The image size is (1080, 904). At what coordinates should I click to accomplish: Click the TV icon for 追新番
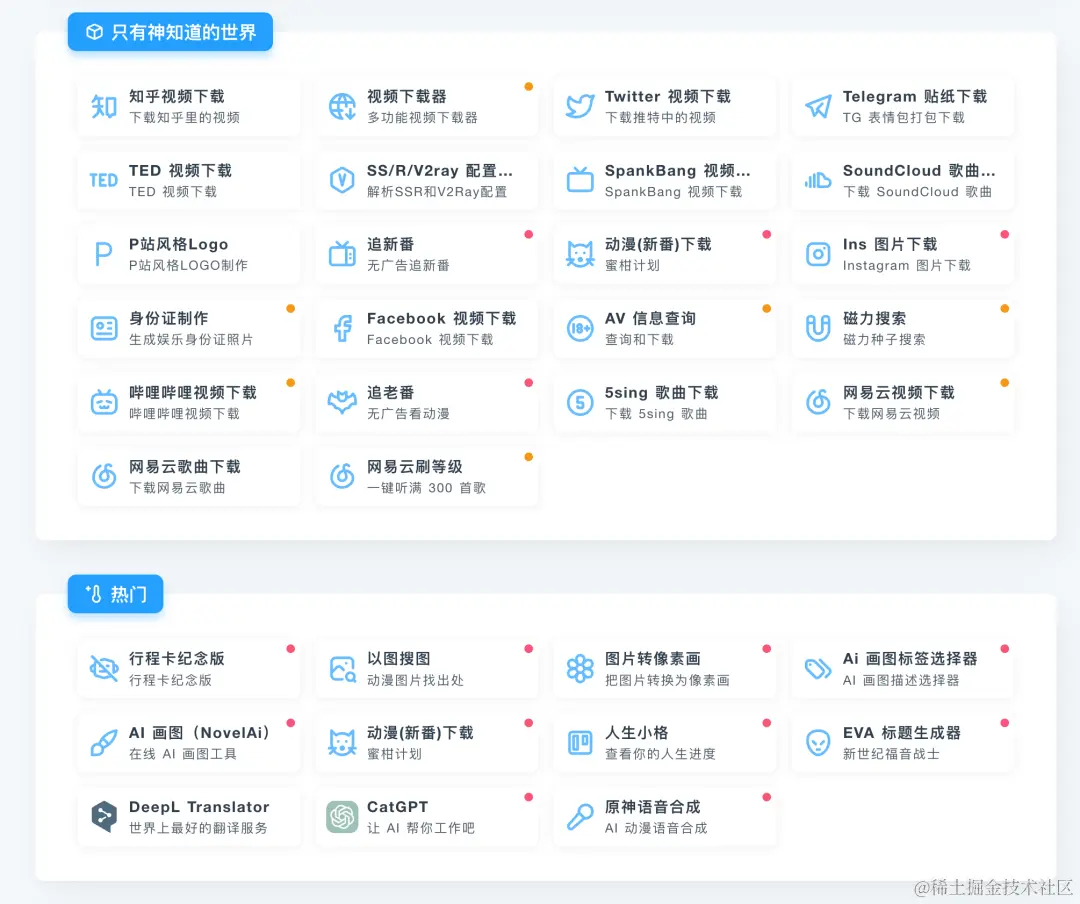(x=342, y=254)
